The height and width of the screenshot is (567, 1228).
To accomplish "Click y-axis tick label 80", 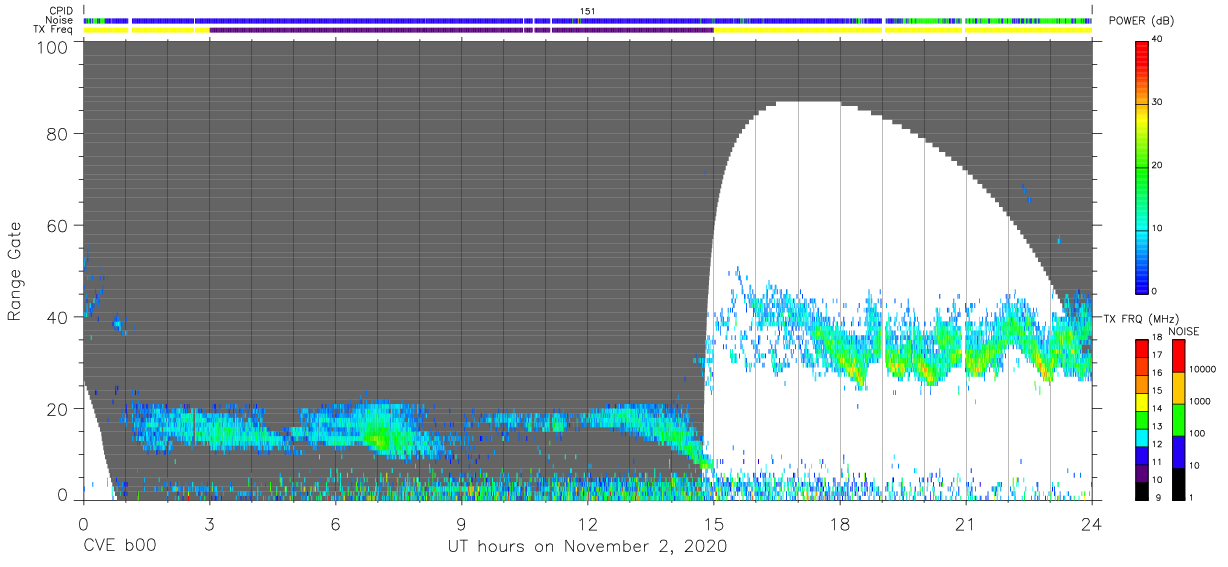I will (x=58, y=134).
